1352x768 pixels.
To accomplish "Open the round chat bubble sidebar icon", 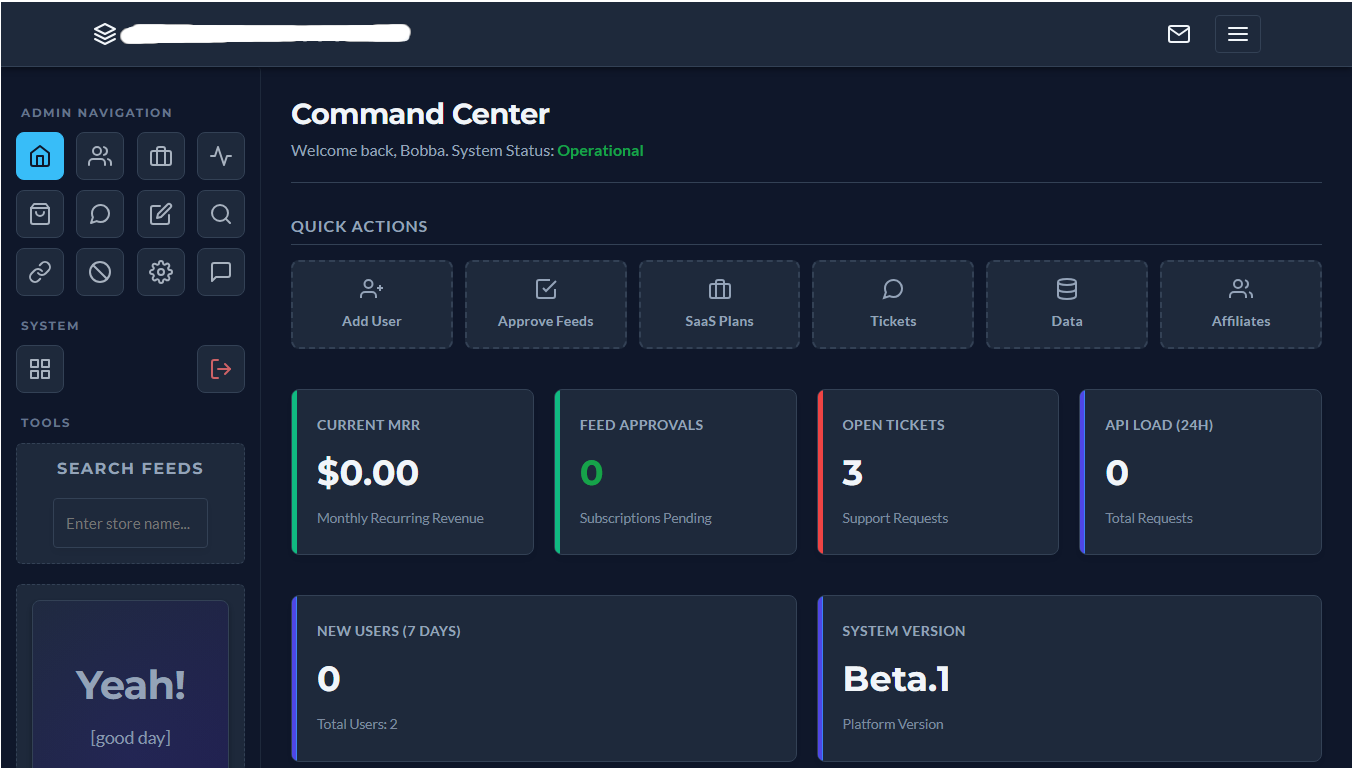I will (x=100, y=214).
